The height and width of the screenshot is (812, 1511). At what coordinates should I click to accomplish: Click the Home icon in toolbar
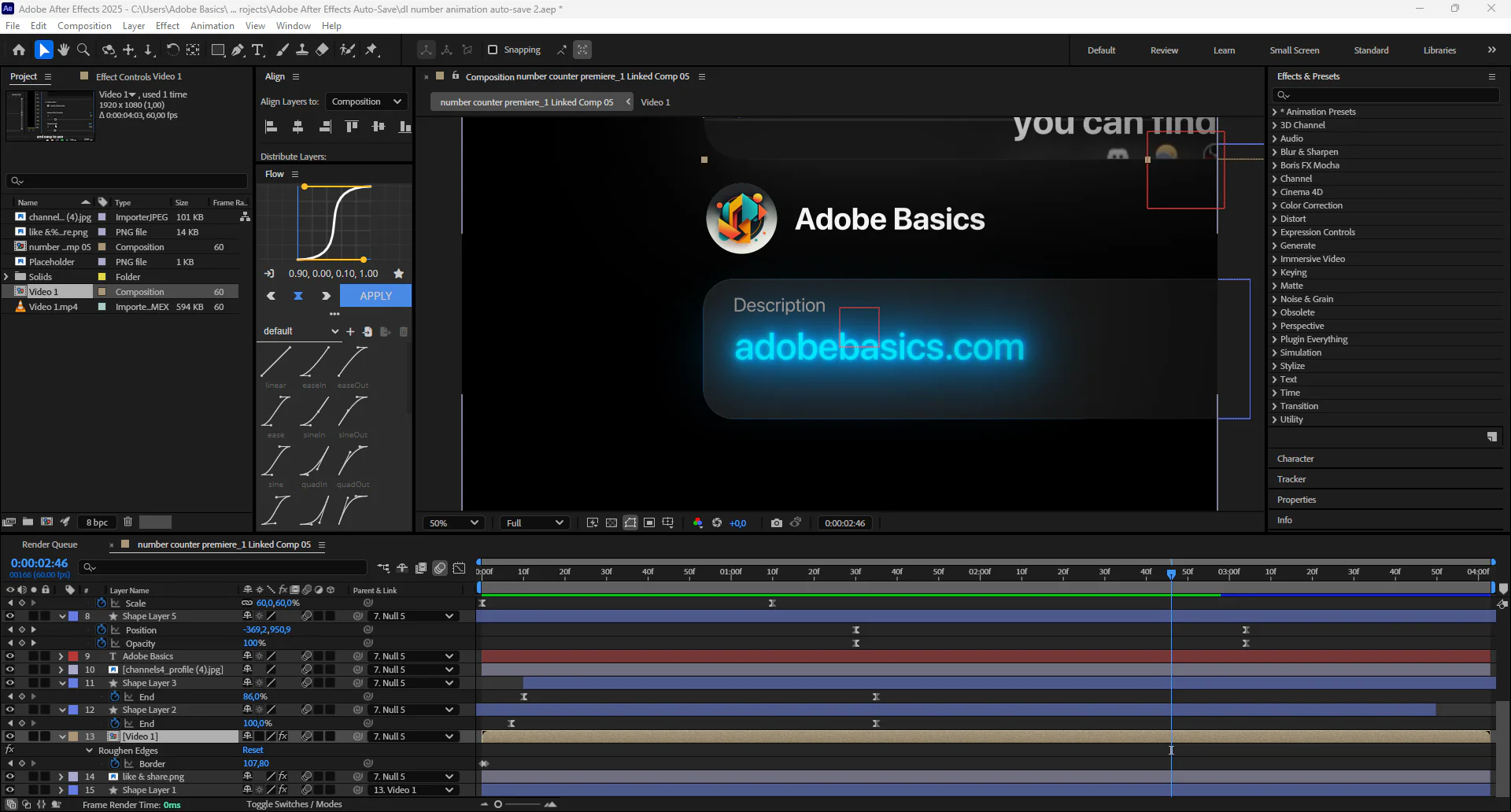[x=19, y=50]
